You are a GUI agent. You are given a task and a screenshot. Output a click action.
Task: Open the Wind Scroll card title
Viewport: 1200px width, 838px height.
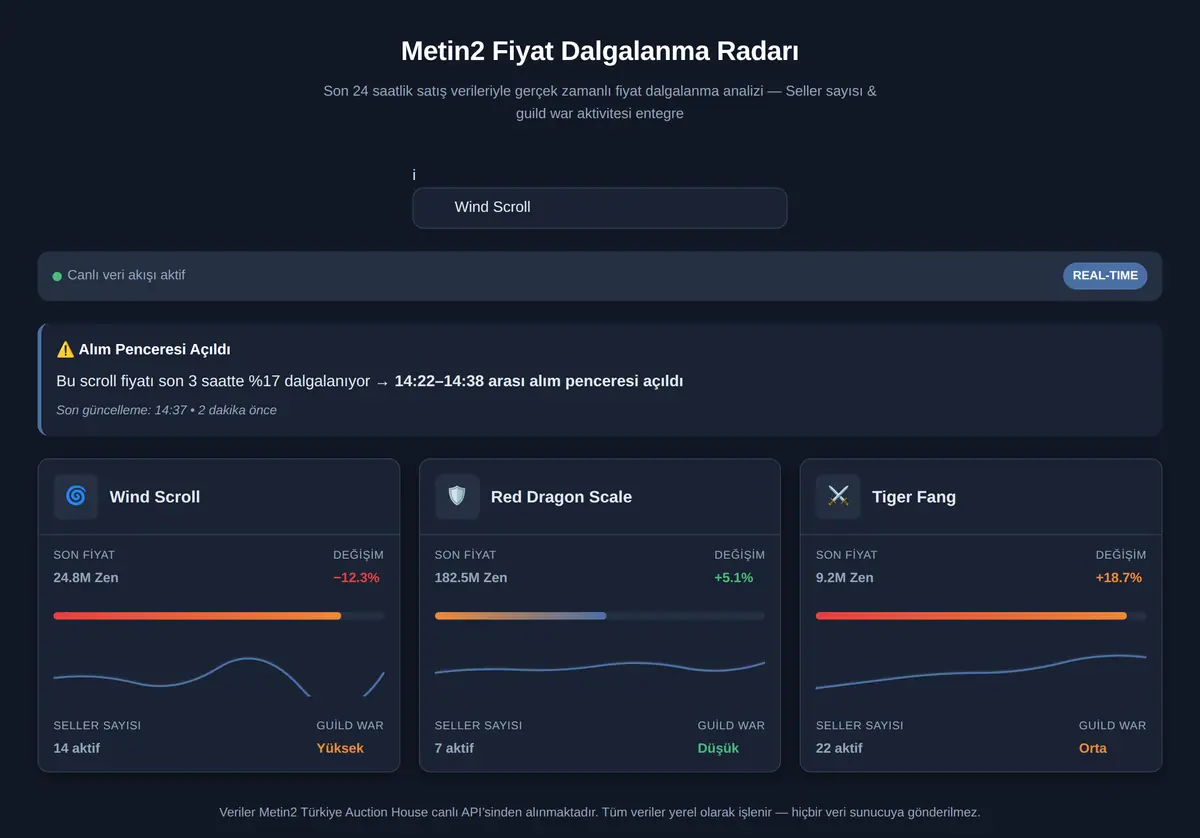155,496
